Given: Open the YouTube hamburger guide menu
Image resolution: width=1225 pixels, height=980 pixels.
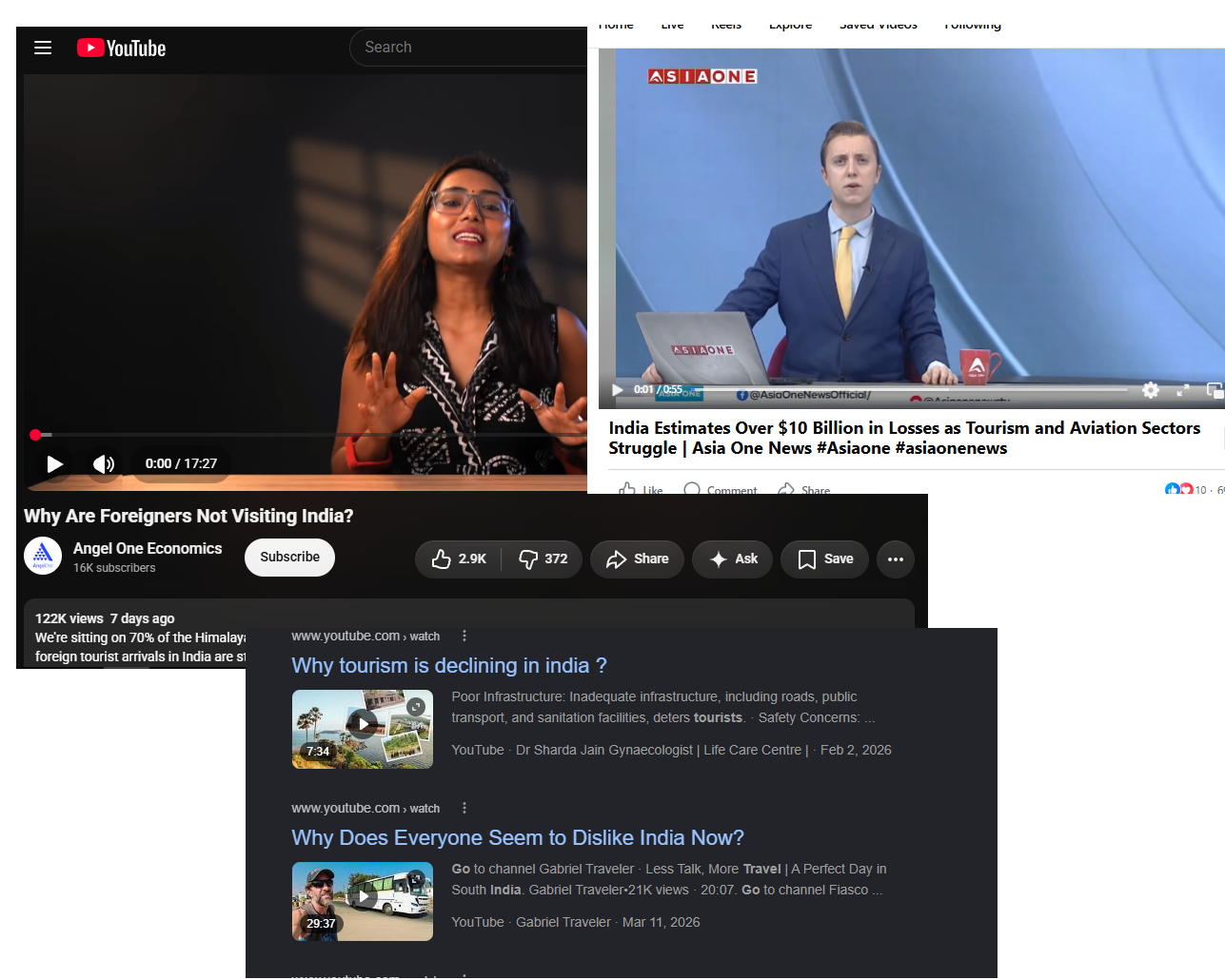Looking at the screenshot, I should click(43, 48).
